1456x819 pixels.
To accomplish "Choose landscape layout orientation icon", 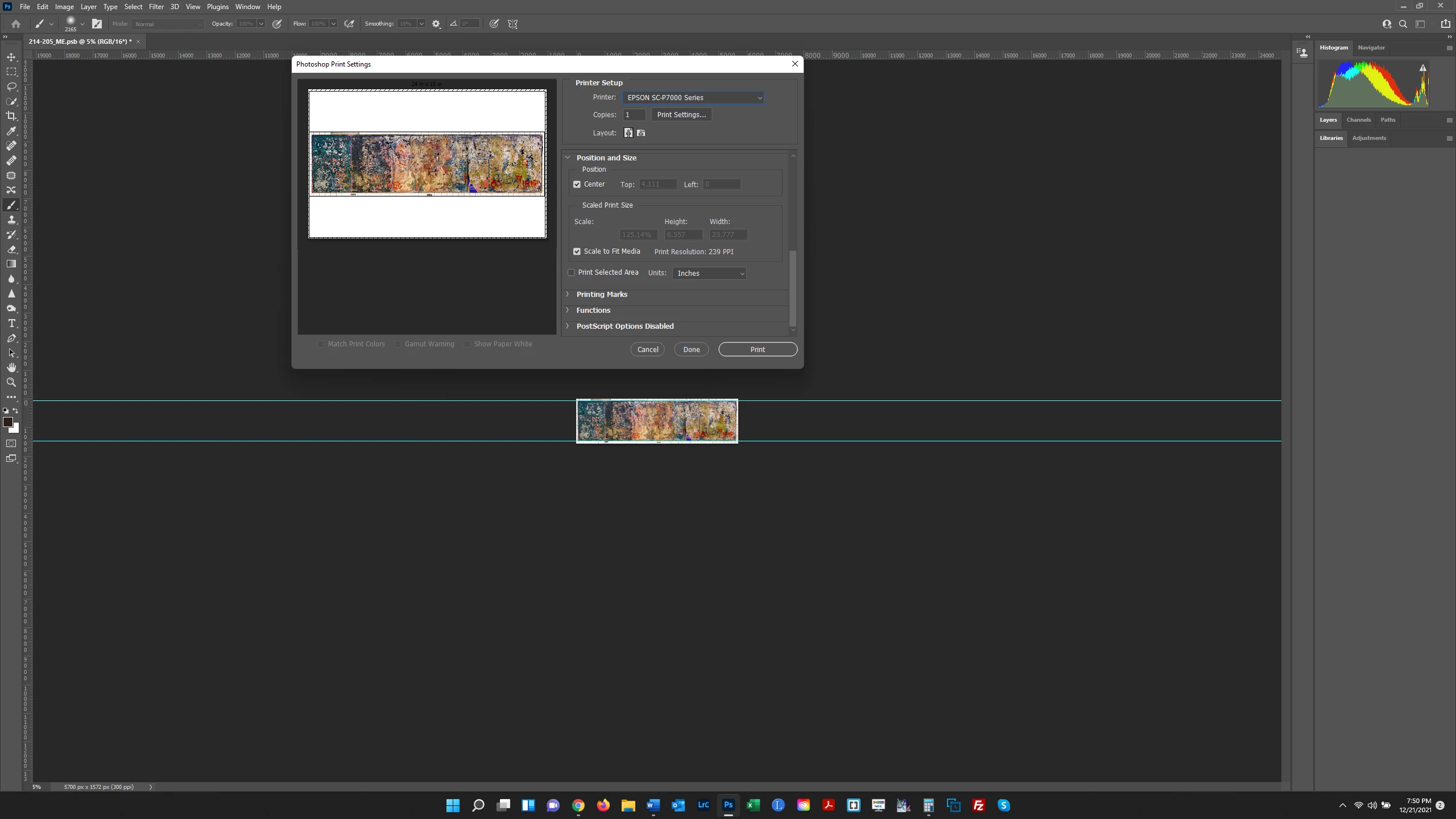I will pos(641,133).
